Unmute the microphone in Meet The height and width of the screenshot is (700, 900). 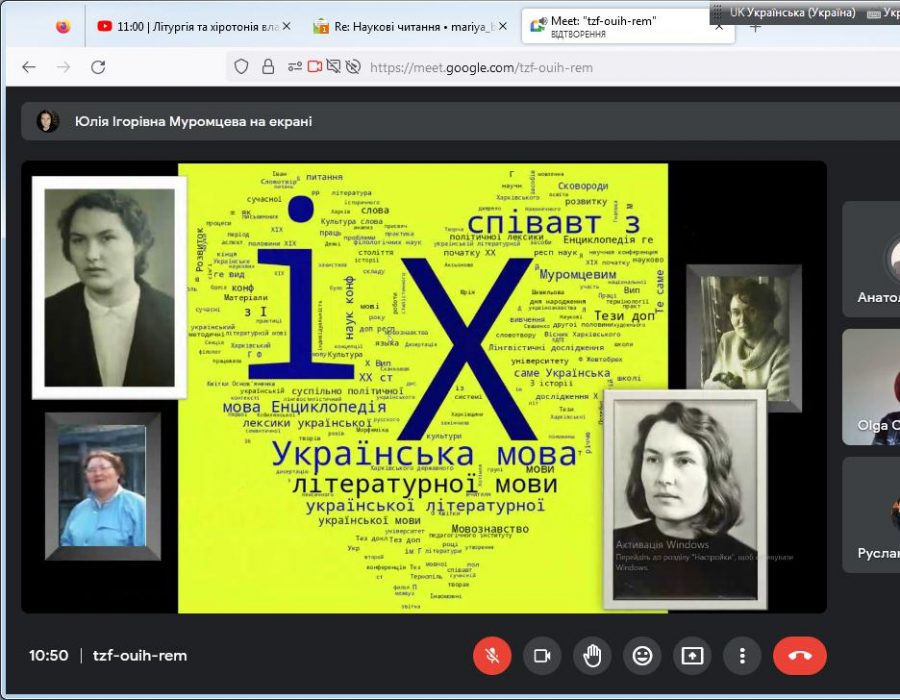click(x=491, y=656)
